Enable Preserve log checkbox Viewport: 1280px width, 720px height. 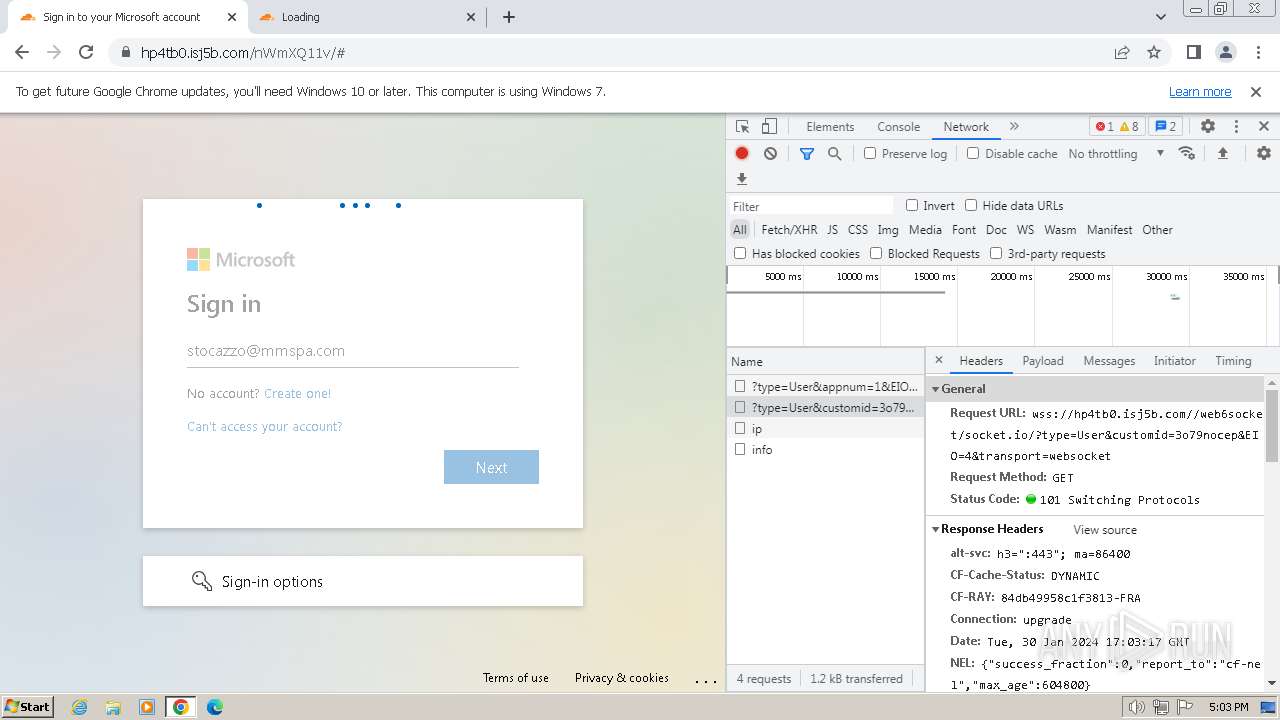(870, 153)
